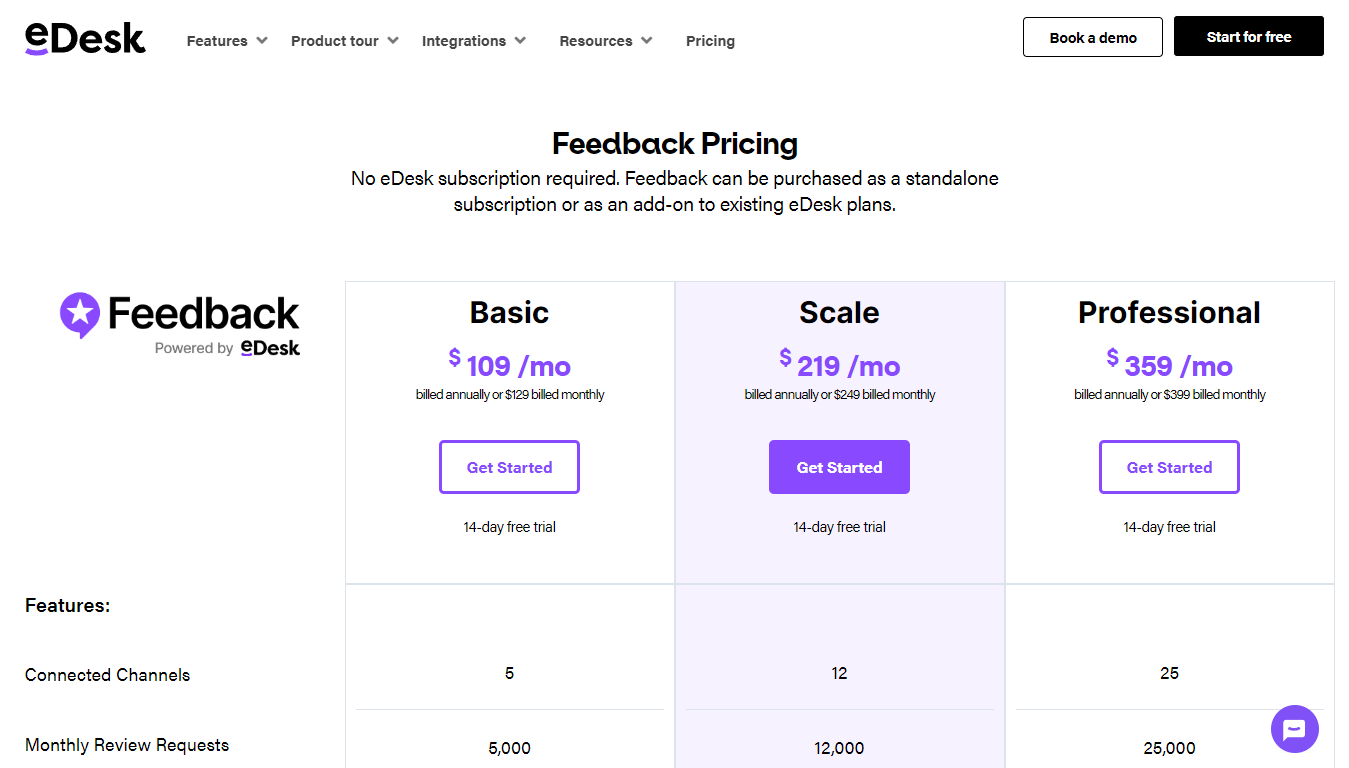Open the Features navigation menu

(217, 41)
